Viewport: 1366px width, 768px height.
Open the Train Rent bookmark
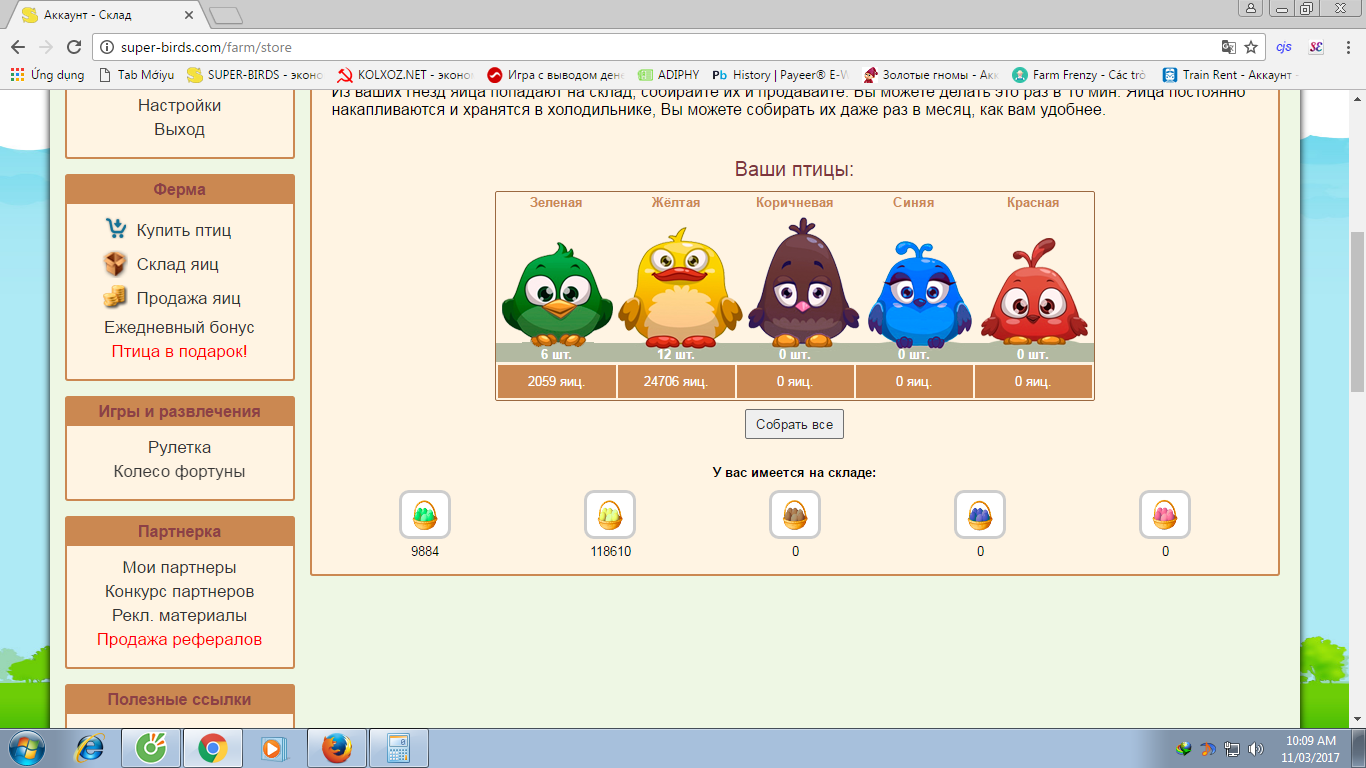click(1229, 75)
